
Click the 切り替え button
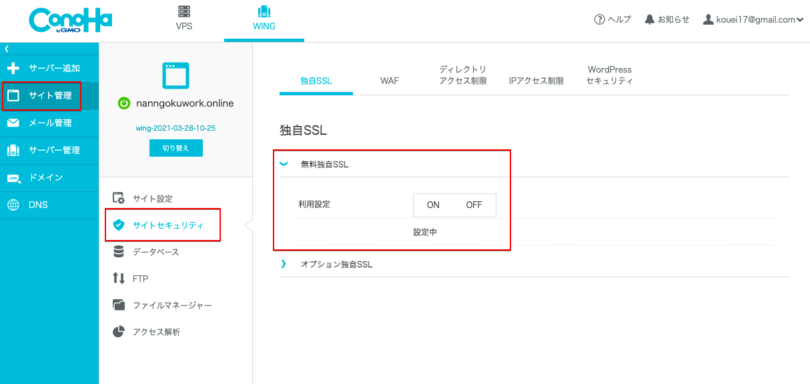176,148
